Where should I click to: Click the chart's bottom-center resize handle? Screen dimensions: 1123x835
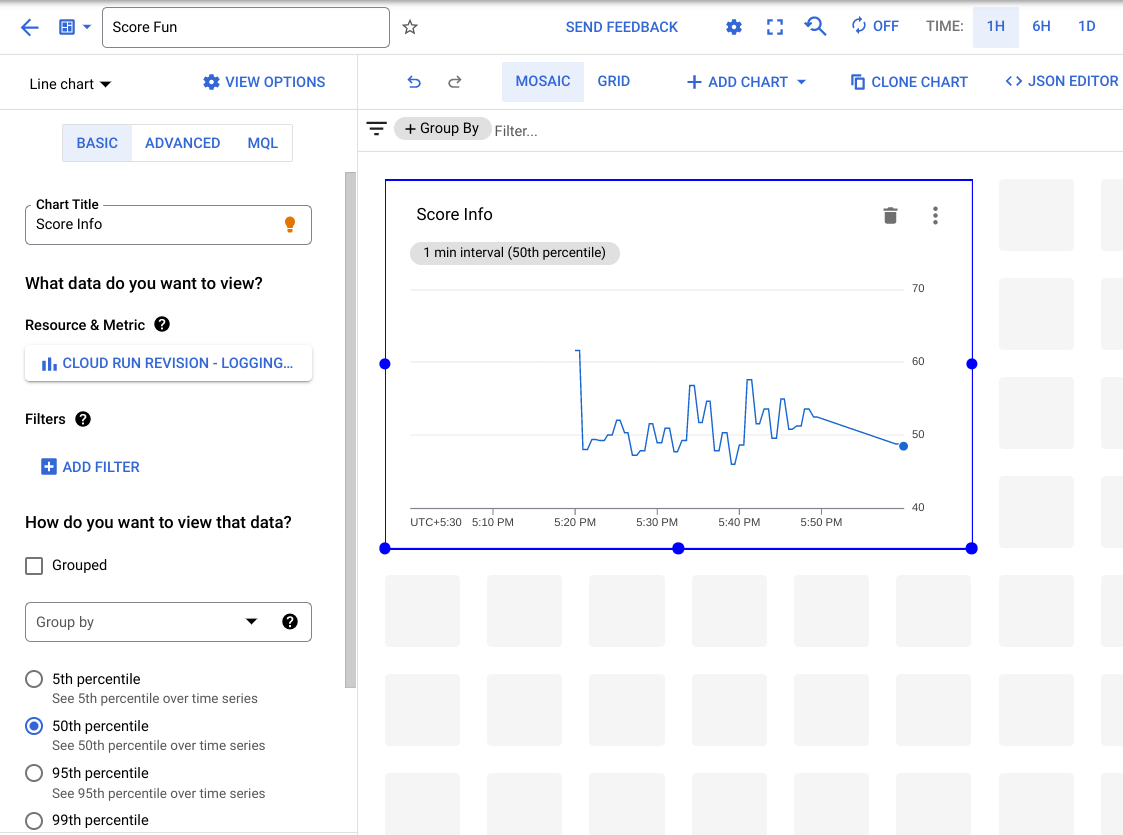tap(678, 549)
